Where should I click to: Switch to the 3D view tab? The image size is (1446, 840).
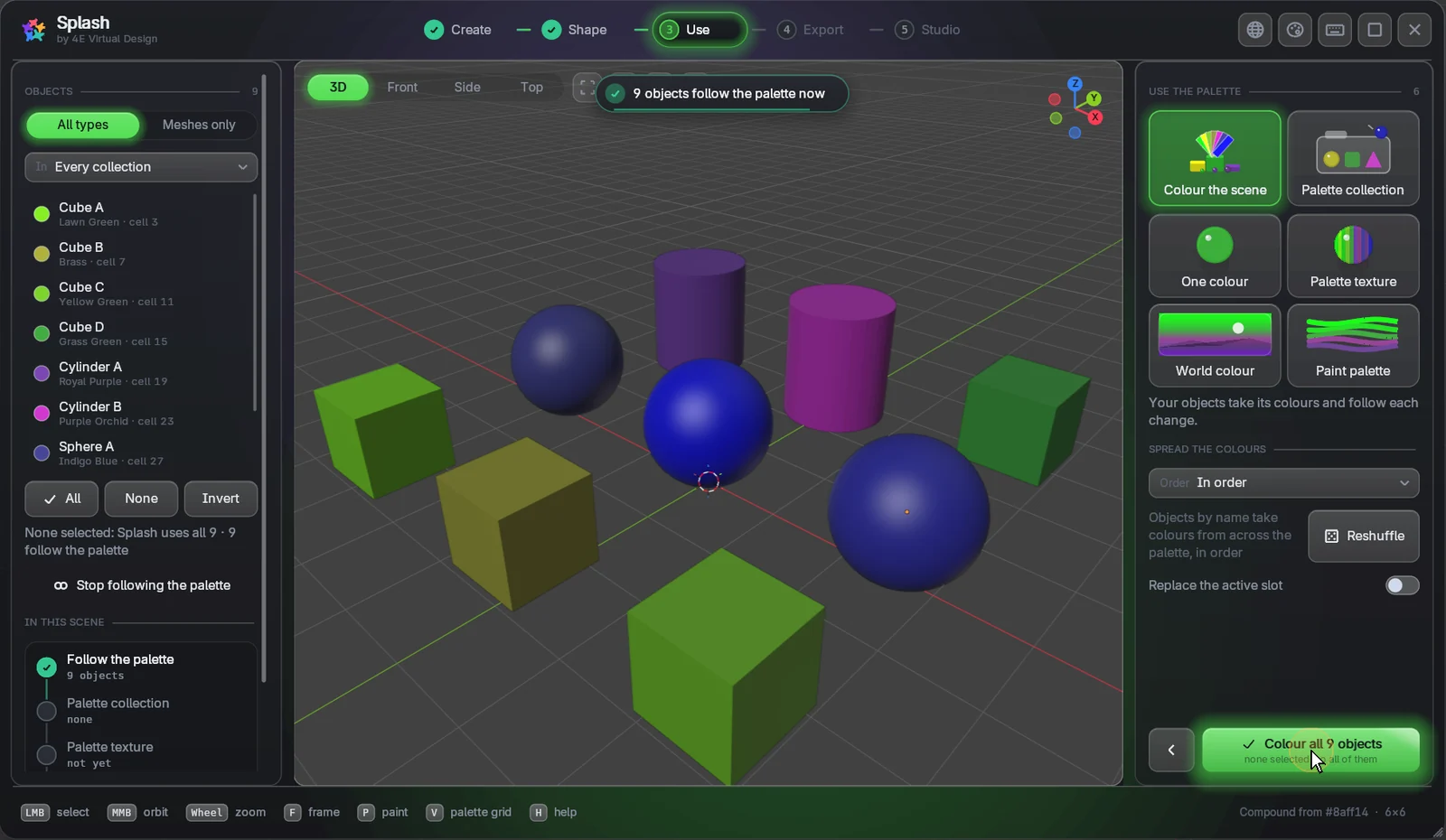tap(338, 88)
